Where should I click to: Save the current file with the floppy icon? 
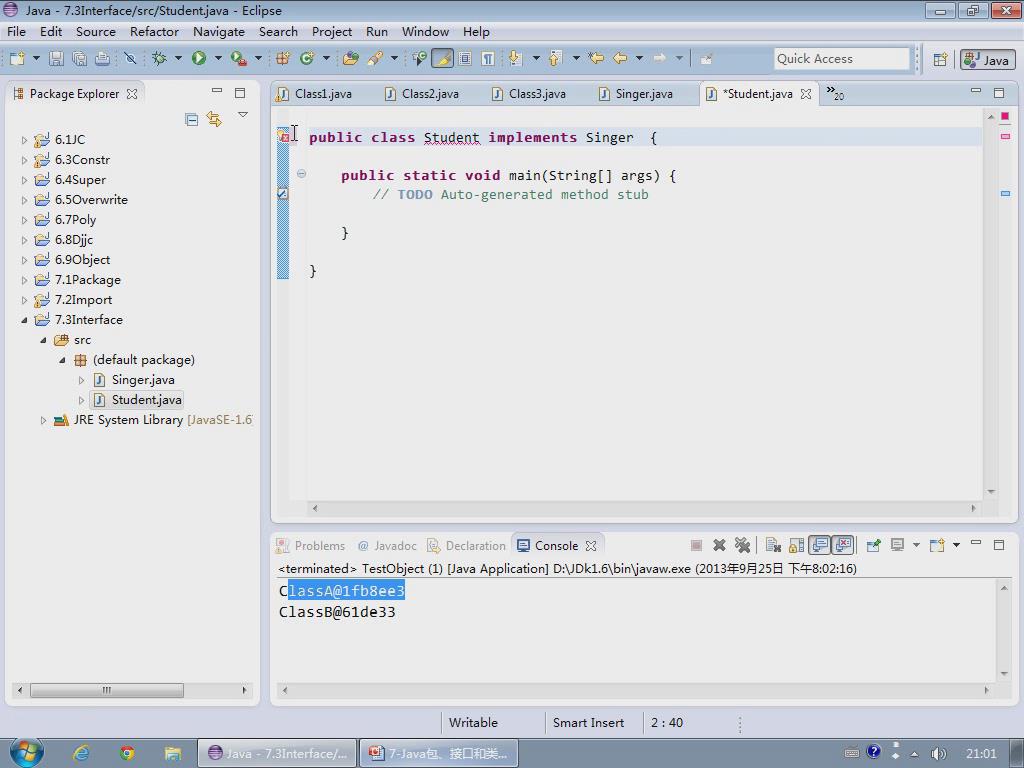pyautogui.click(x=57, y=59)
